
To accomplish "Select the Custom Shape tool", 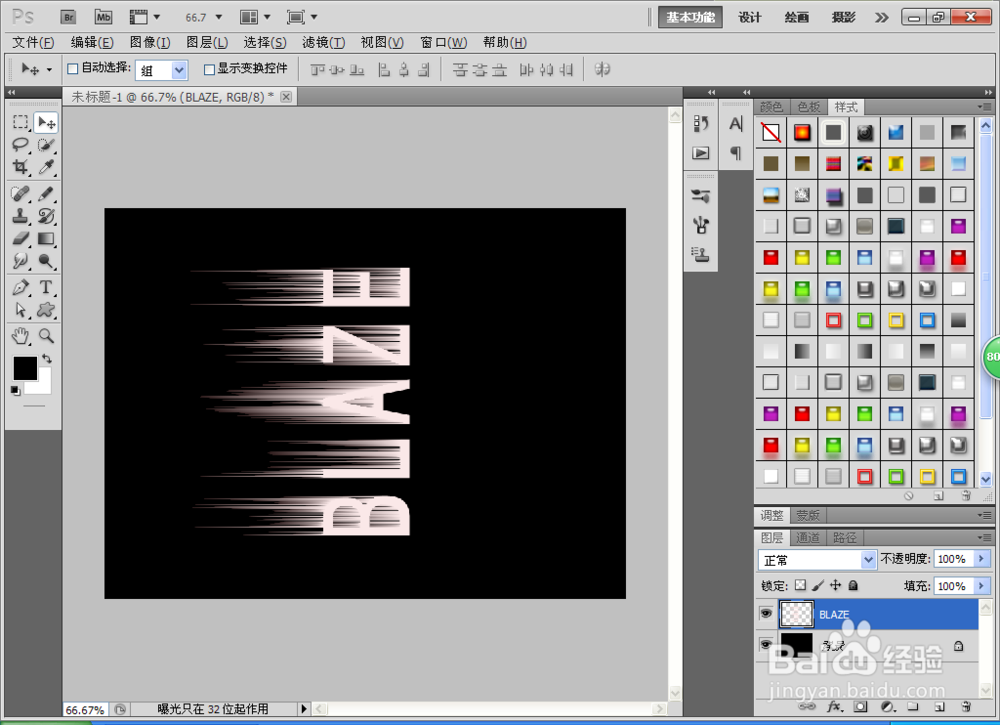I will coord(46,310).
